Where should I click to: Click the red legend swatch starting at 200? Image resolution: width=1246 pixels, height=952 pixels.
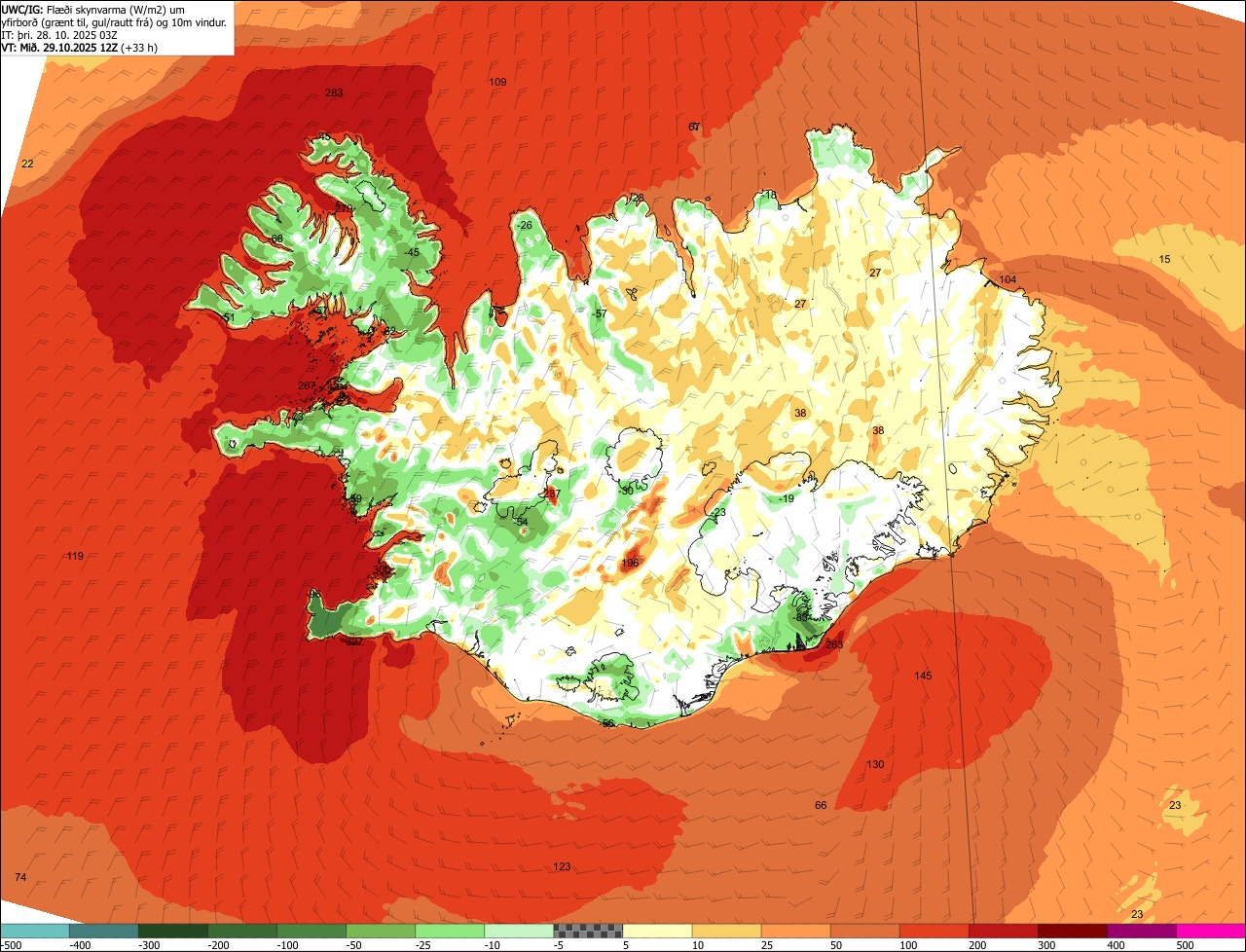click(1002, 931)
